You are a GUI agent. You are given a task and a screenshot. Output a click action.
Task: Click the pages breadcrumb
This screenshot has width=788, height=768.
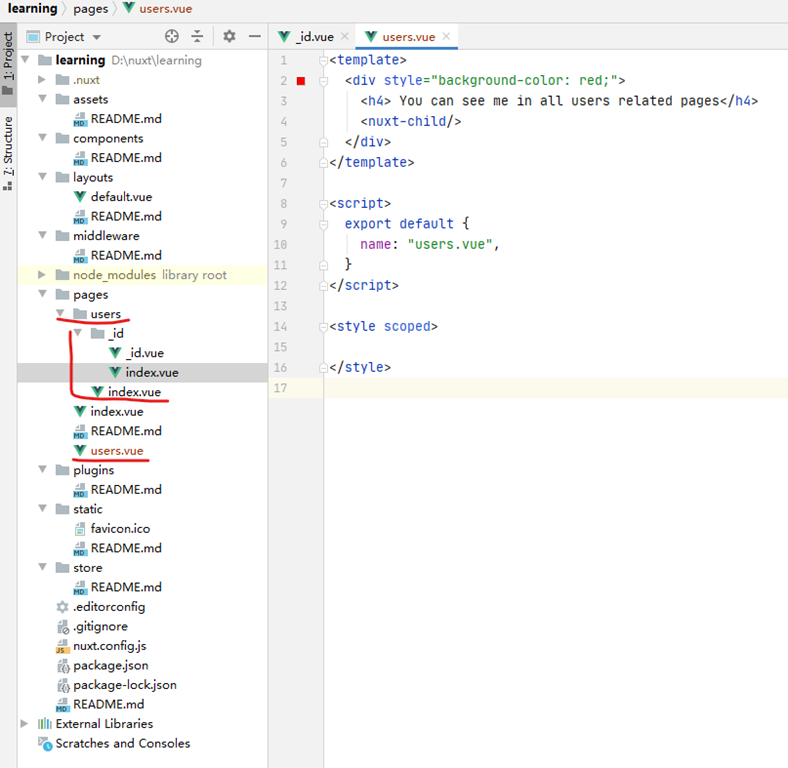(x=90, y=9)
